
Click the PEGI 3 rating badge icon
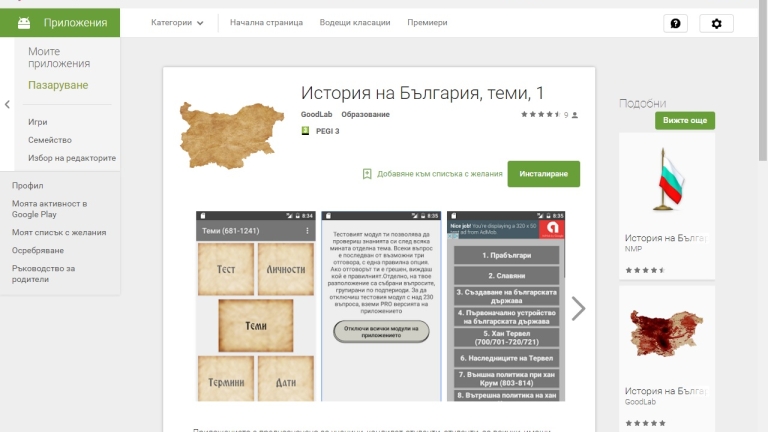[305, 131]
